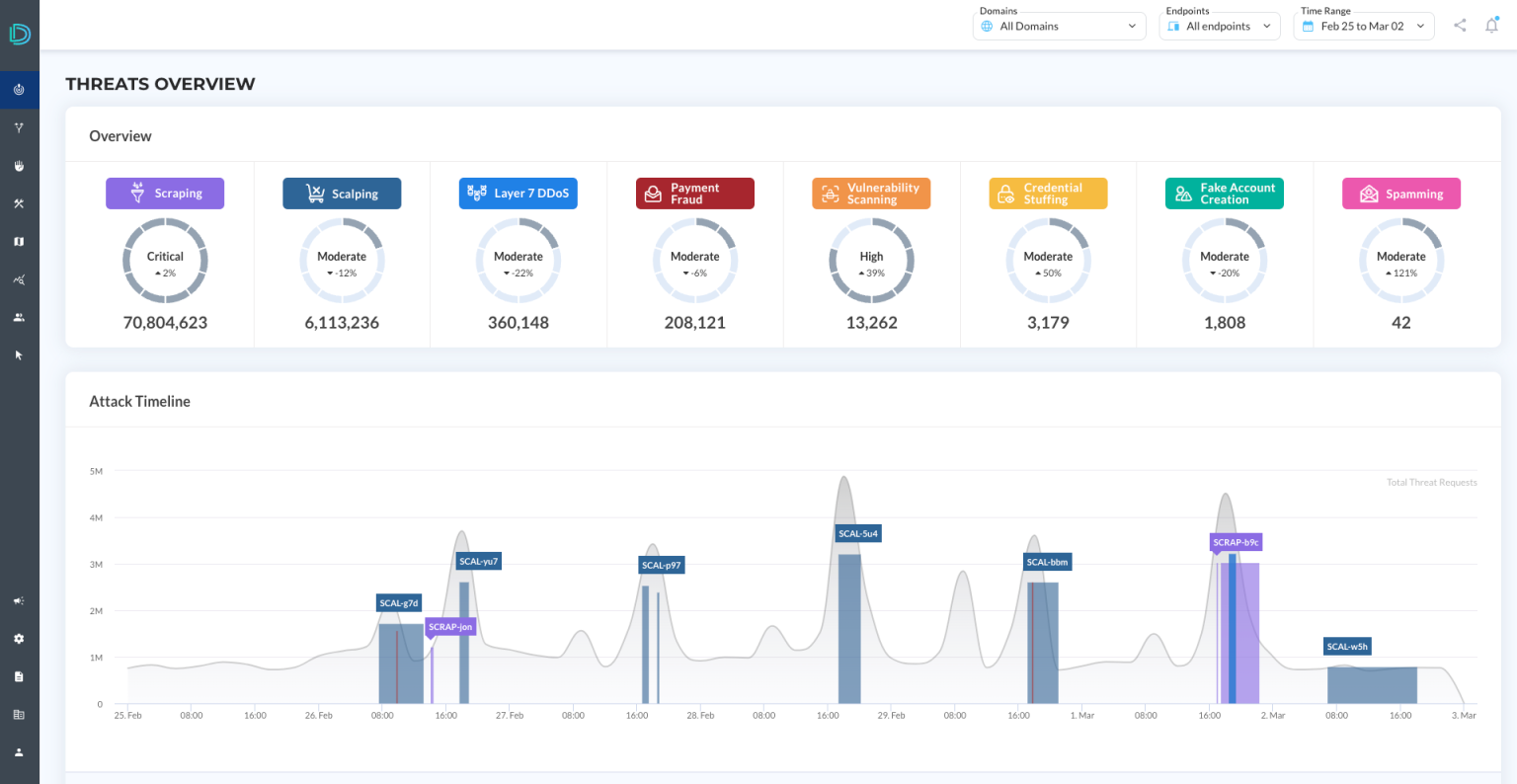1517x784 pixels.
Task: Open the Credential Stuffing threat category
Action: click(1048, 194)
